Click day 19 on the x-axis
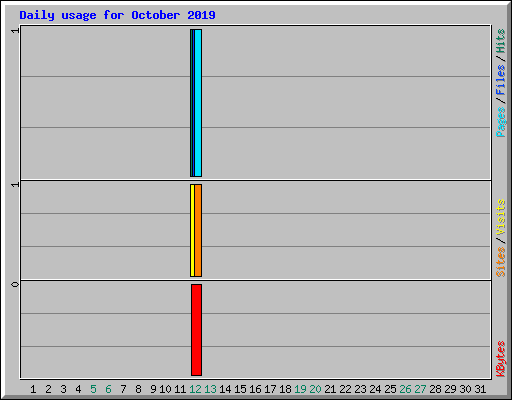The width and height of the screenshot is (512, 400). tap(300, 389)
